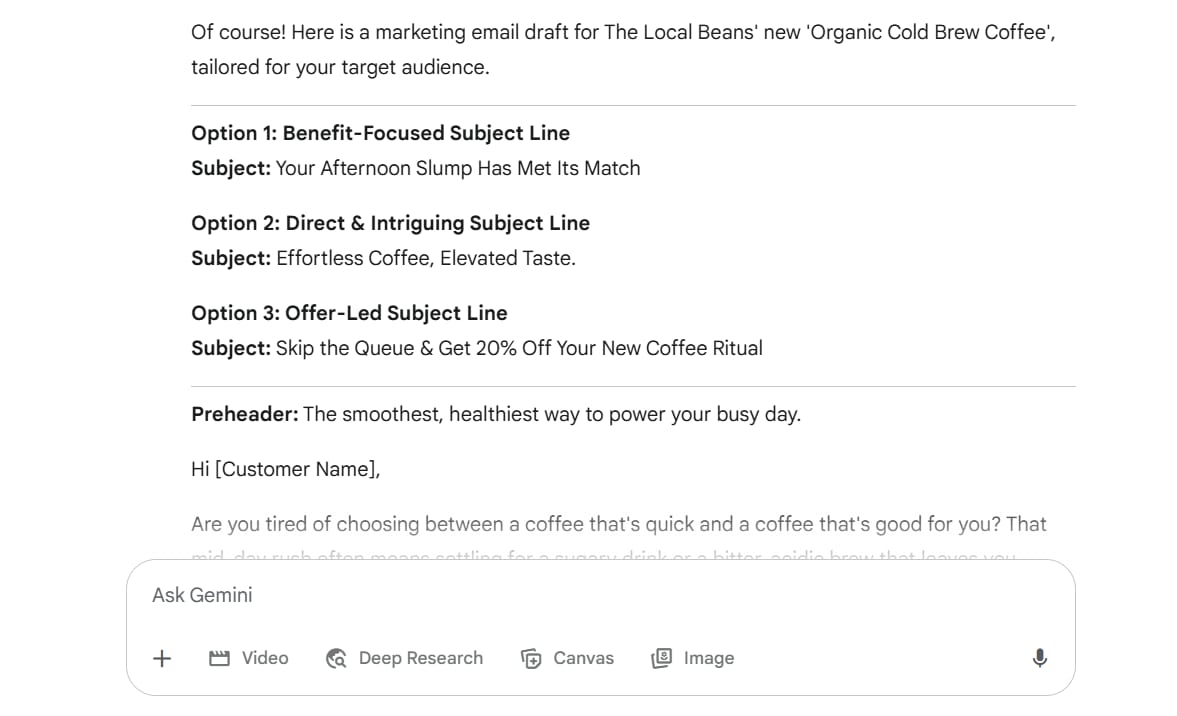
Task: Click the Image generation icon
Action: (x=661, y=658)
